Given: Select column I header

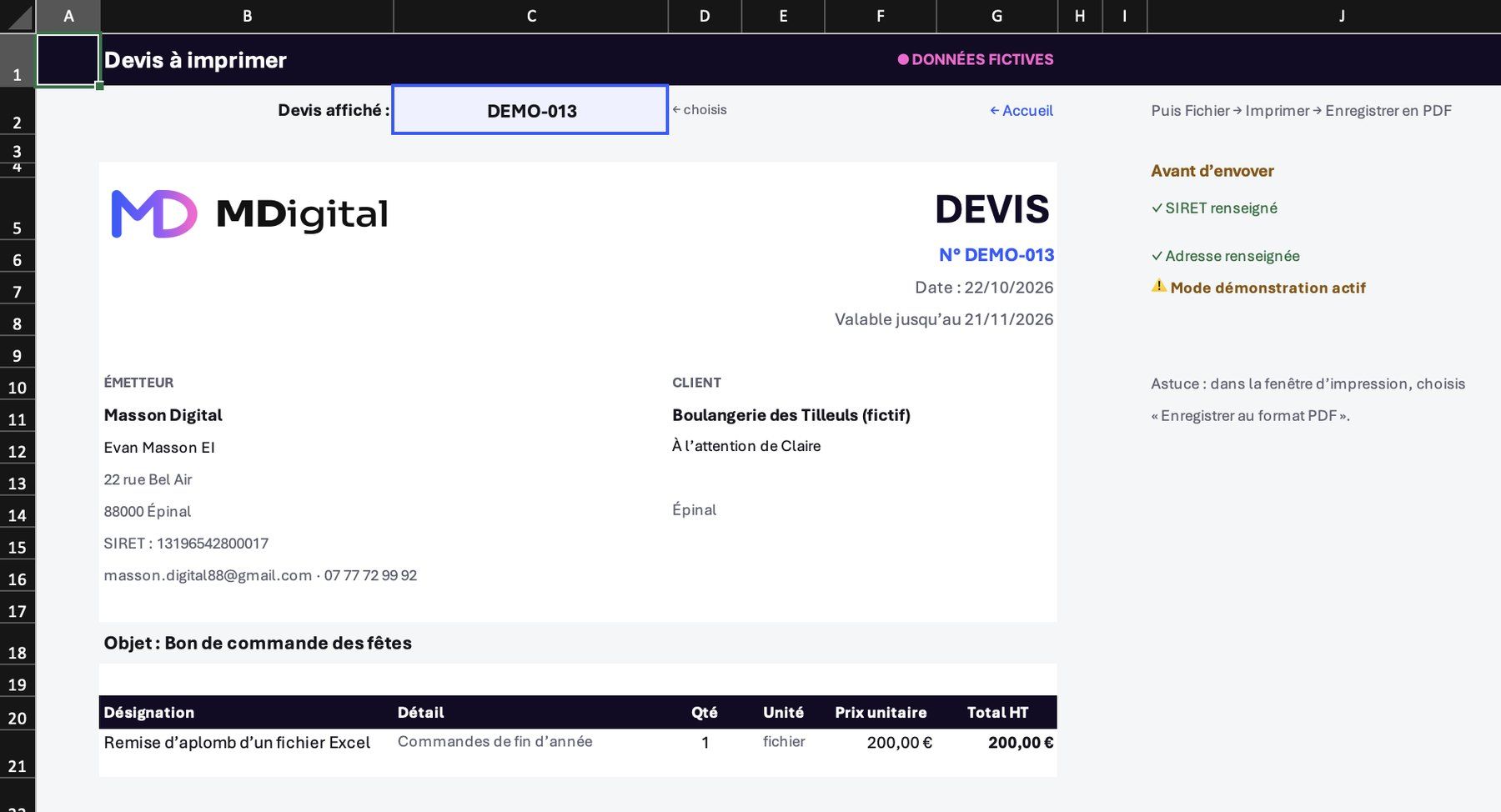Looking at the screenshot, I should [1125, 17].
